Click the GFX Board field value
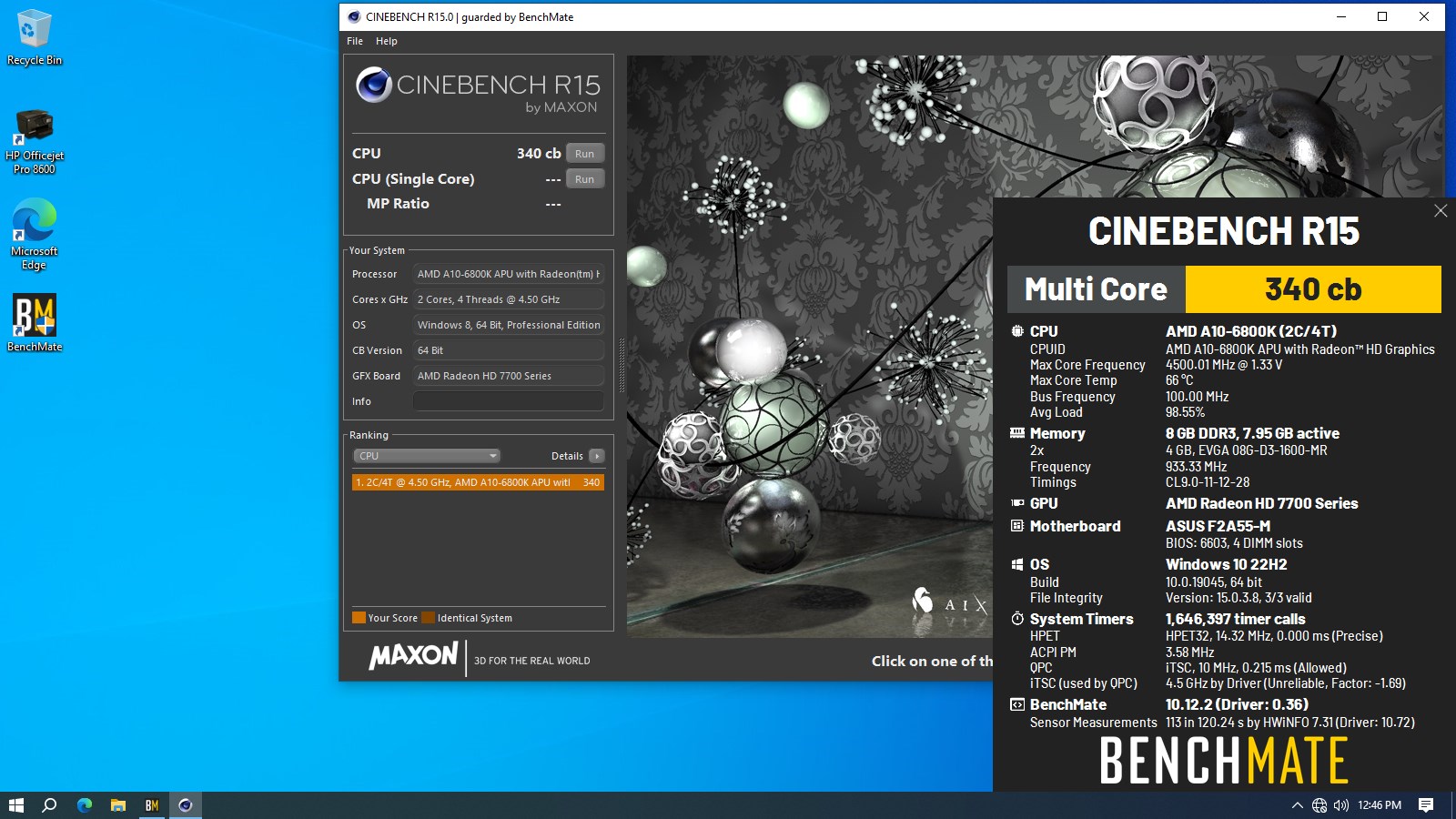 point(509,376)
